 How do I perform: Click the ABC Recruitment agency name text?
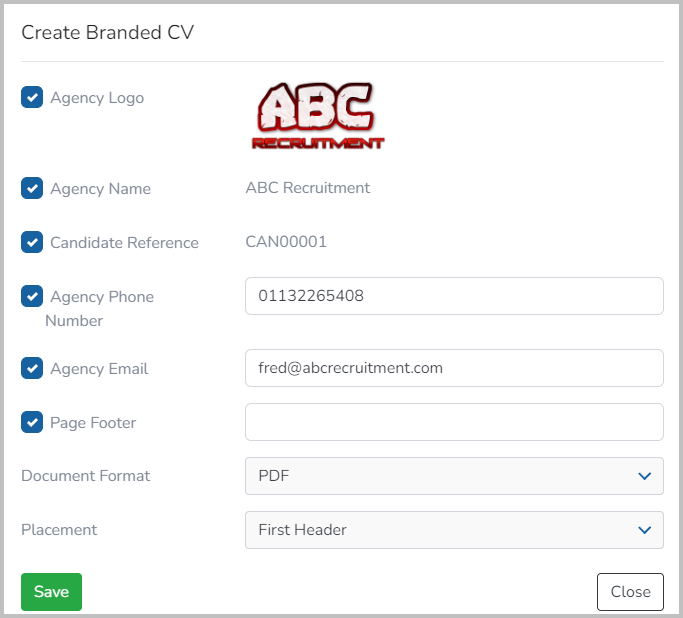coord(308,188)
